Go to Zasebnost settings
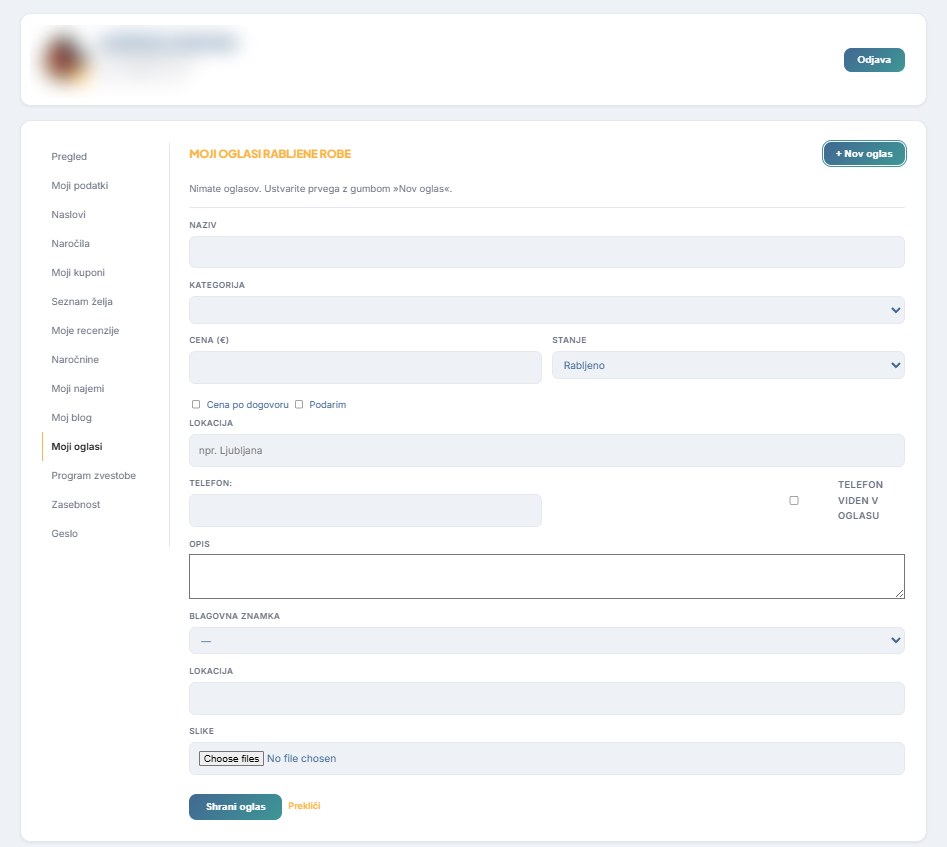The height and width of the screenshot is (847, 947). coord(75,504)
